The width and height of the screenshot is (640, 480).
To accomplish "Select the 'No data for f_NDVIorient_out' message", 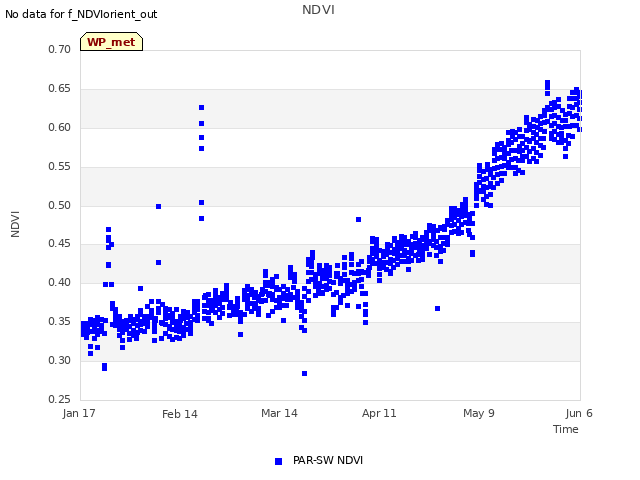I will (81, 14).
